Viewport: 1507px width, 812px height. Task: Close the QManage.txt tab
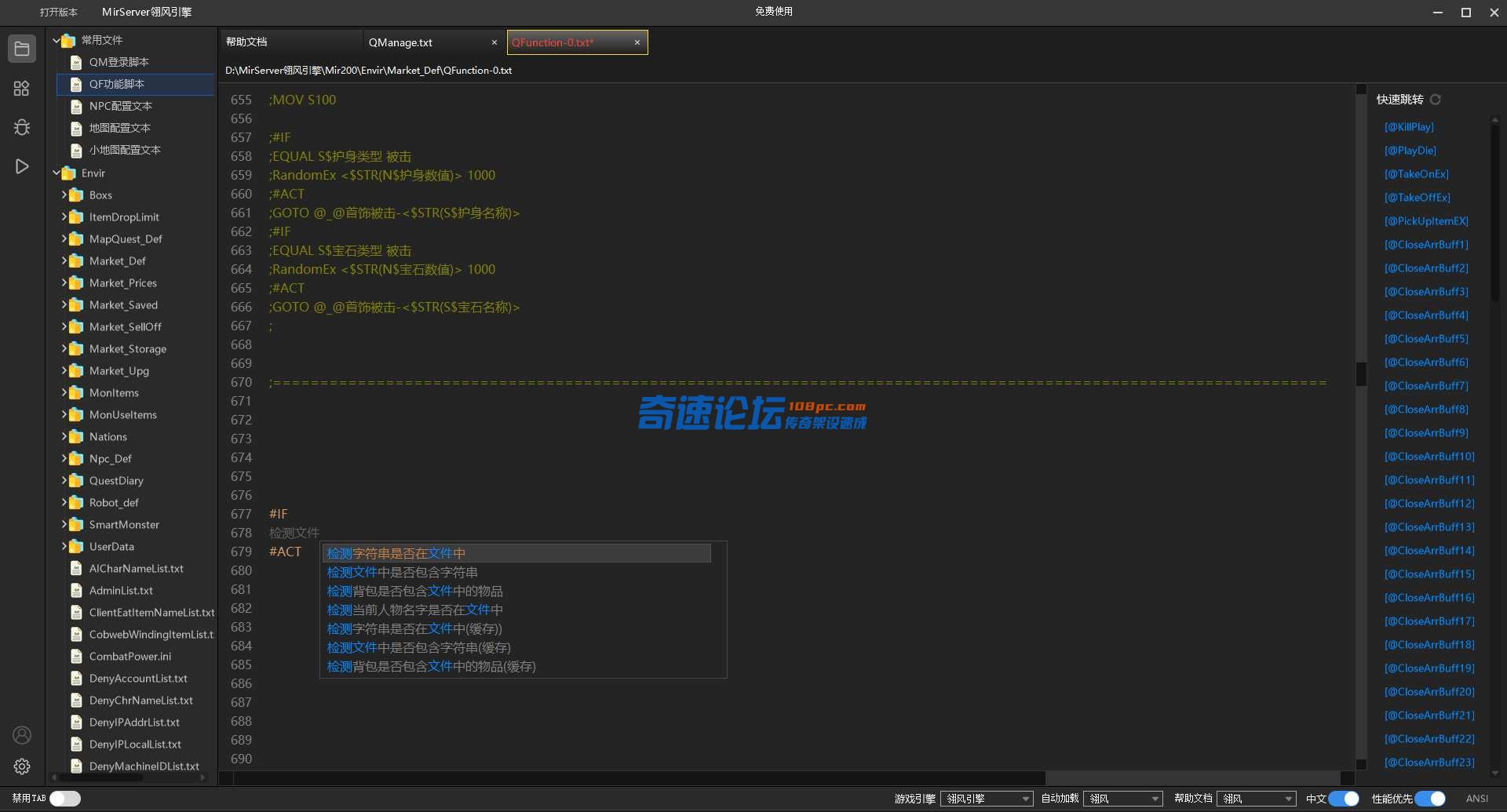[494, 42]
